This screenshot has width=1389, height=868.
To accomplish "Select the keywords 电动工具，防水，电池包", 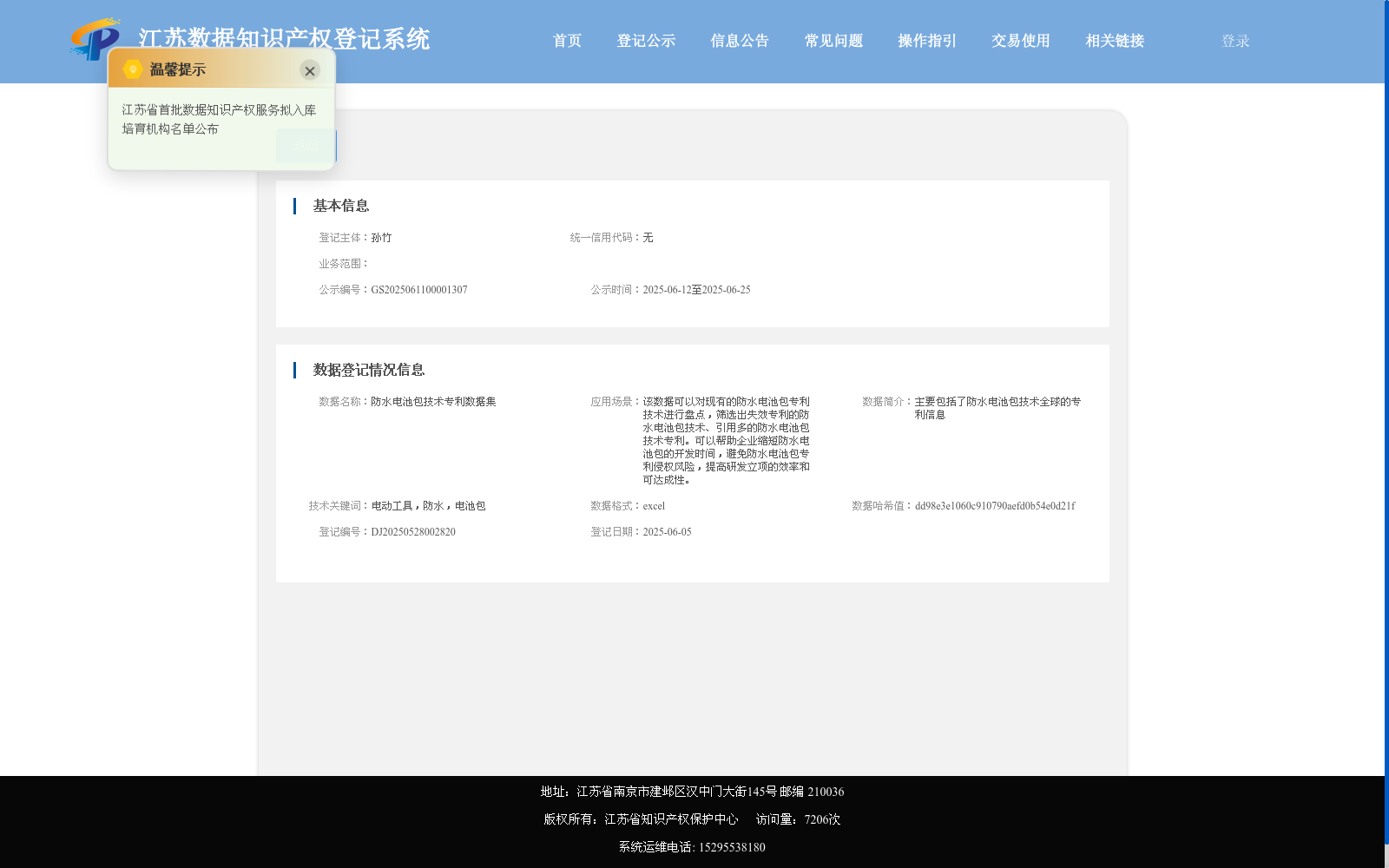I will [428, 506].
